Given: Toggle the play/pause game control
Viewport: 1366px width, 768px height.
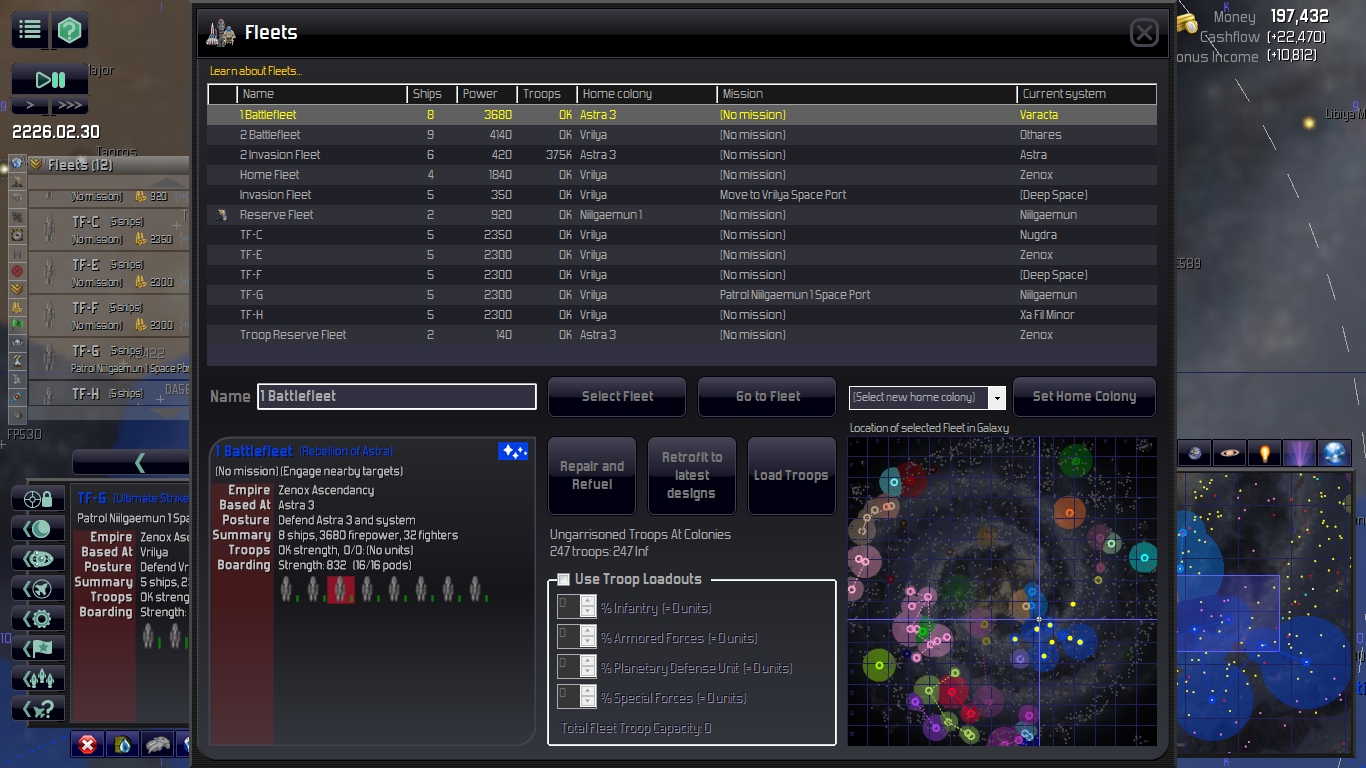Looking at the screenshot, I should pos(50,80).
